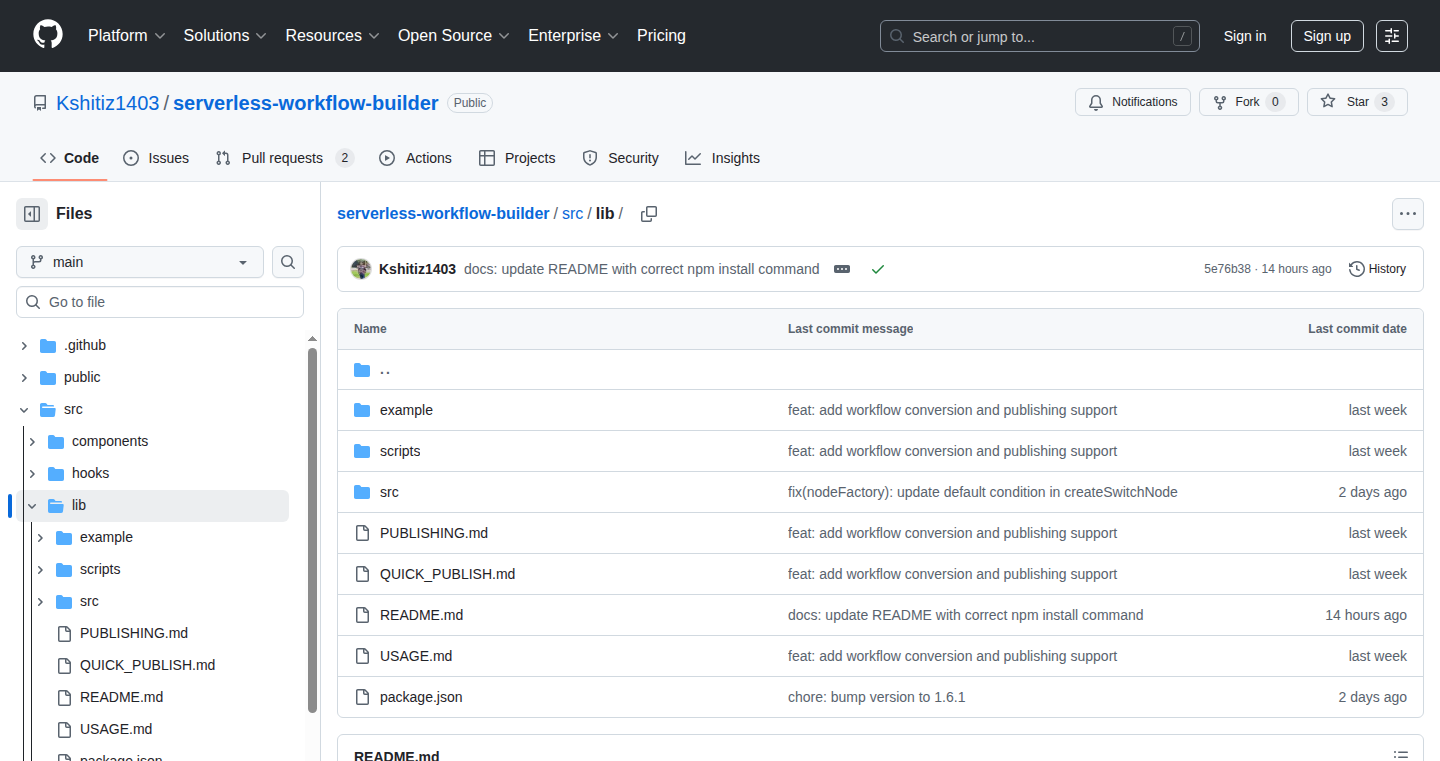
Task: Open README outline list icon
Action: click(x=1402, y=756)
